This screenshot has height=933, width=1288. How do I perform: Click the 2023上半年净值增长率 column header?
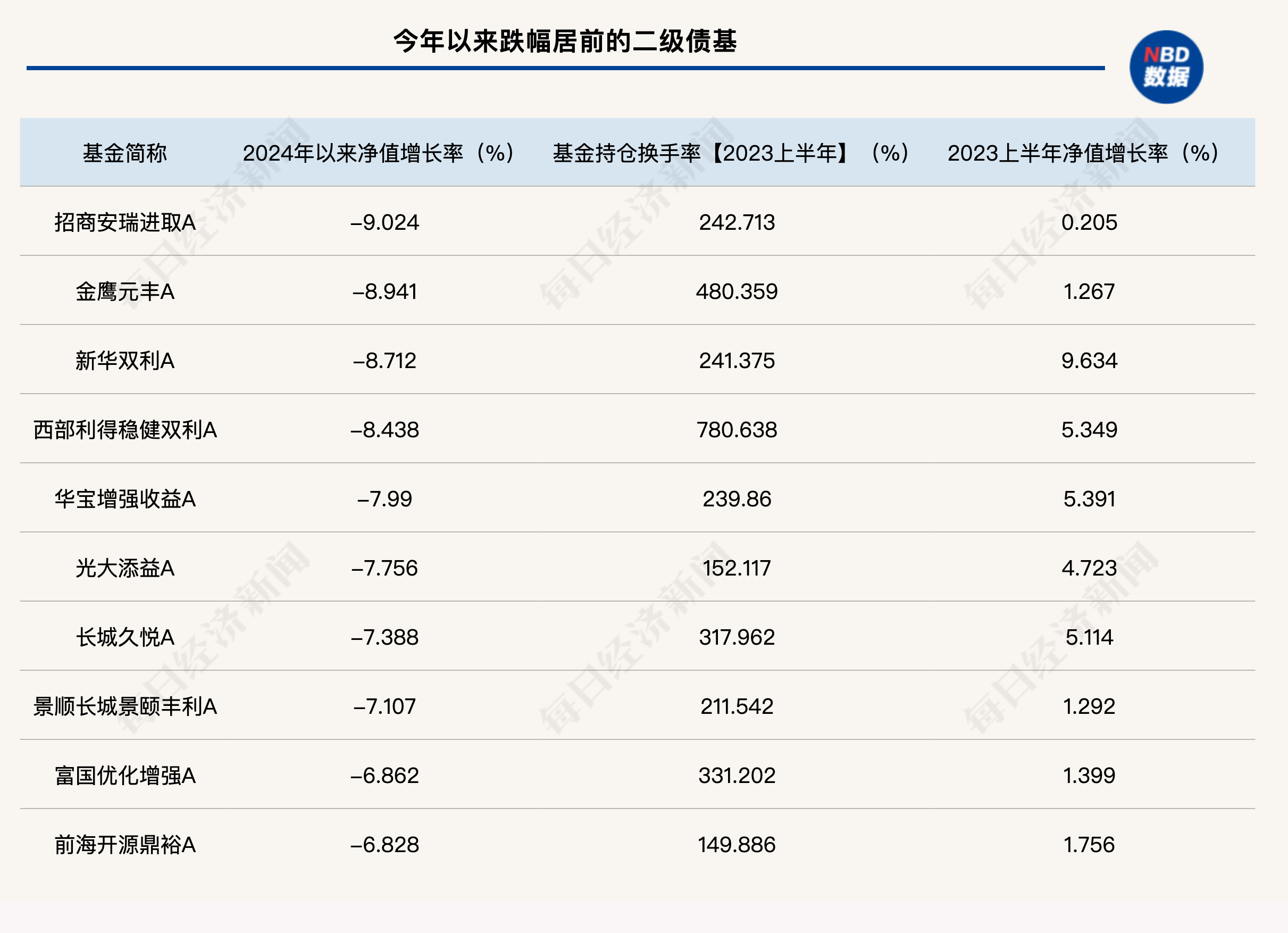pyautogui.click(x=1084, y=153)
